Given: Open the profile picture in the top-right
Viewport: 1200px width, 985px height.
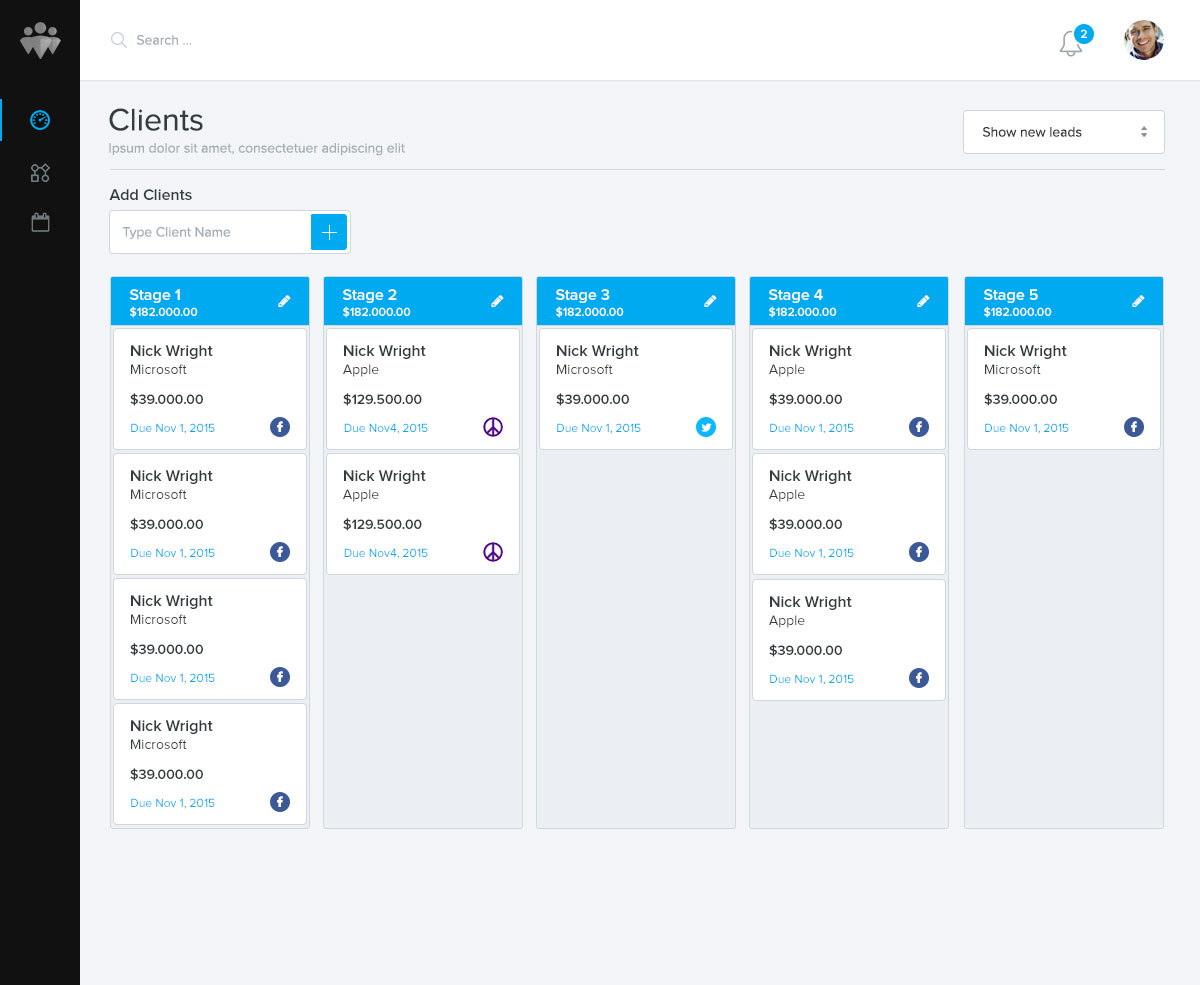Looking at the screenshot, I should coord(1143,40).
